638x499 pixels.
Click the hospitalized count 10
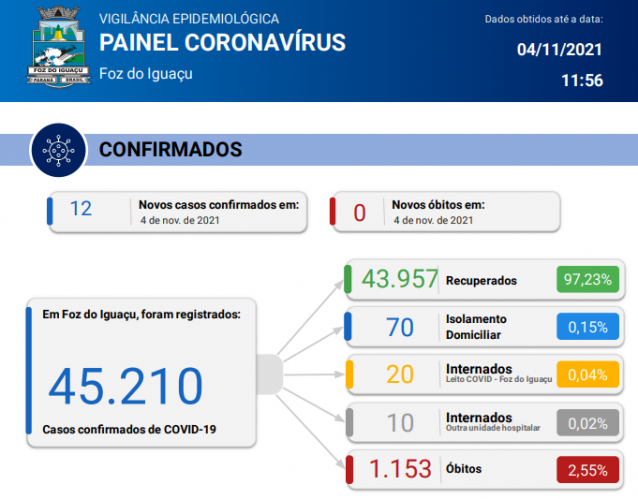click(x=400, y=423)
